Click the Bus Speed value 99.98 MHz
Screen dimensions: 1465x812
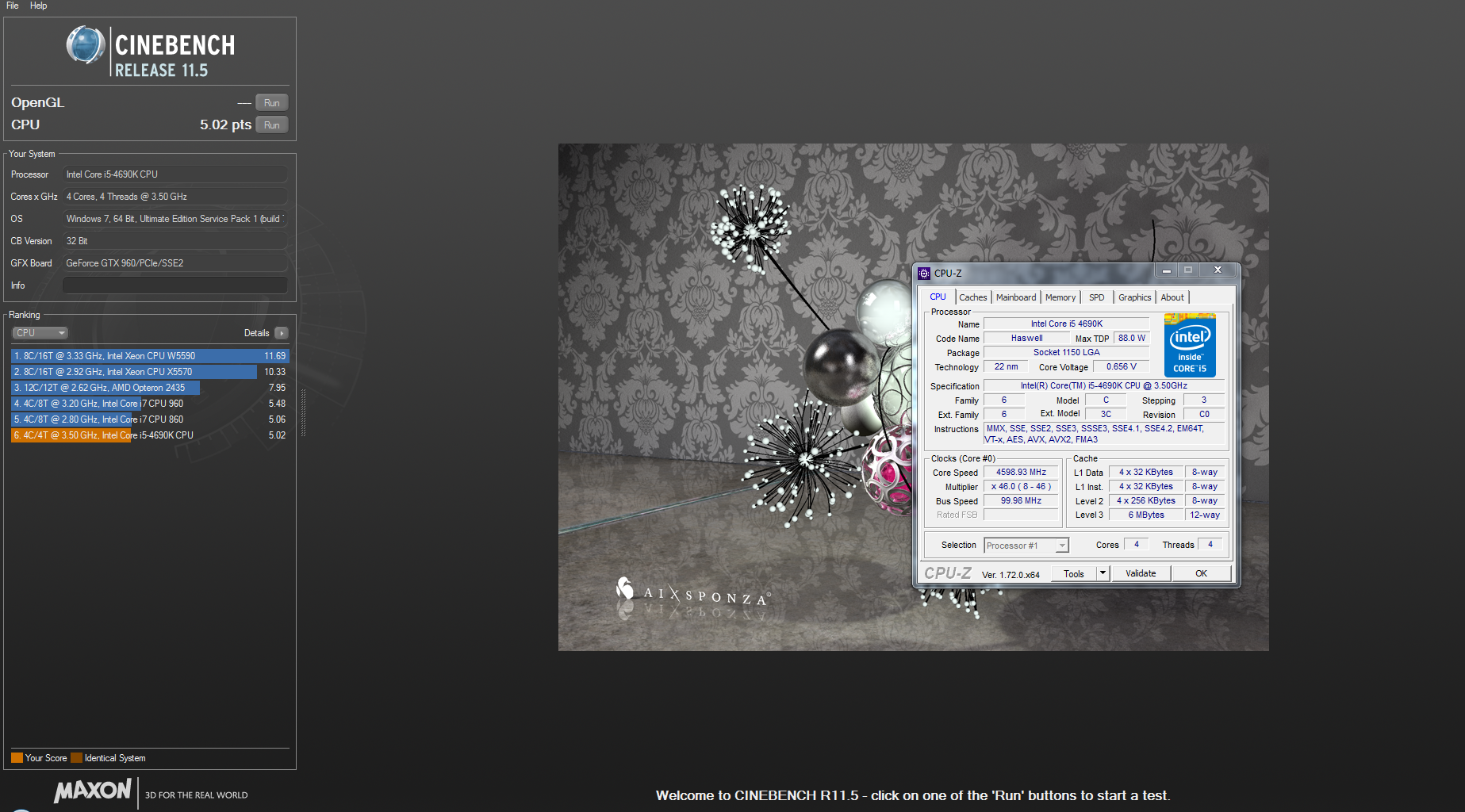(x=1022, y=501)
